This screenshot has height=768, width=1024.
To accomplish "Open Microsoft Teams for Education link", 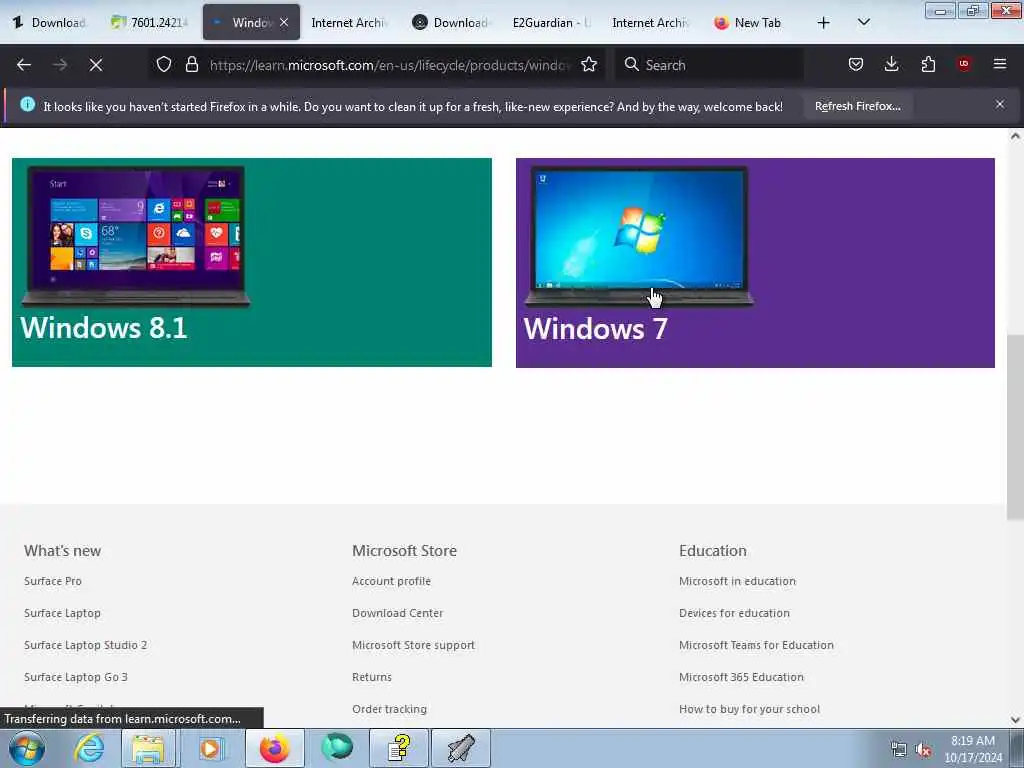I will tap(756, 645).
